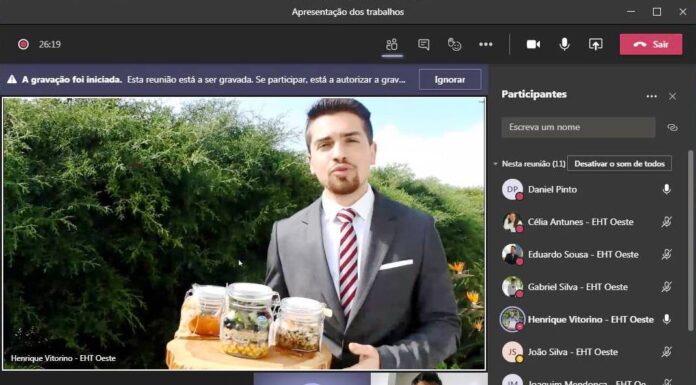The height and width of the screenshot is (385, 696).
Task: Click Henrique Vitorino's avatar in list
Action: click(512, 319)
